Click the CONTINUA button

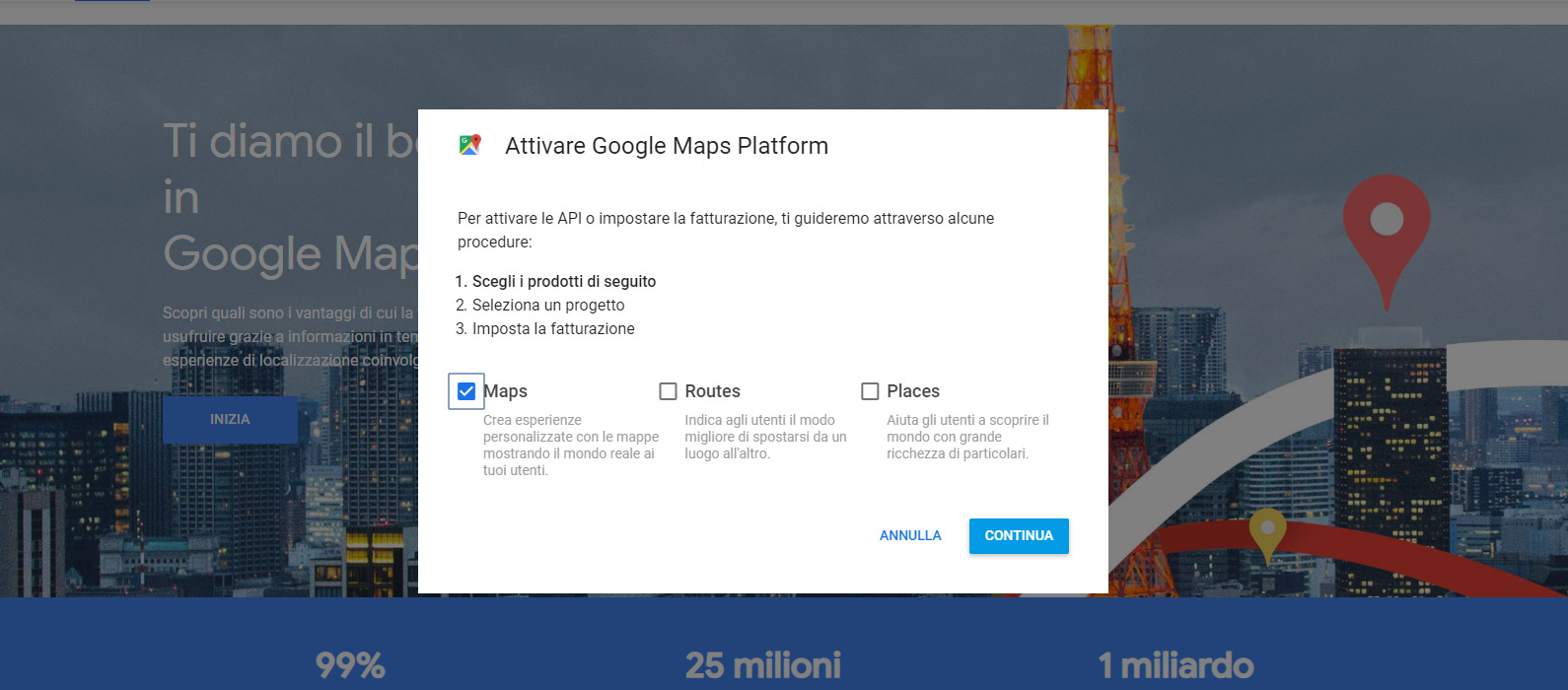click(1019, 535)
